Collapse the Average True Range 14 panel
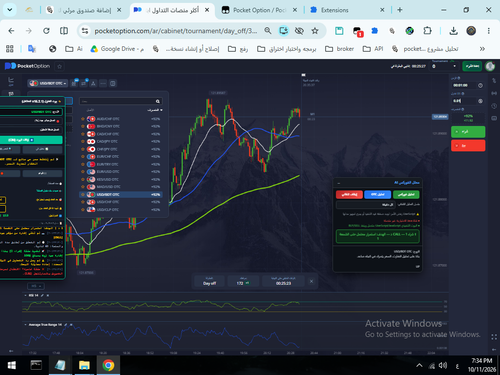 (x=26, y=325)
